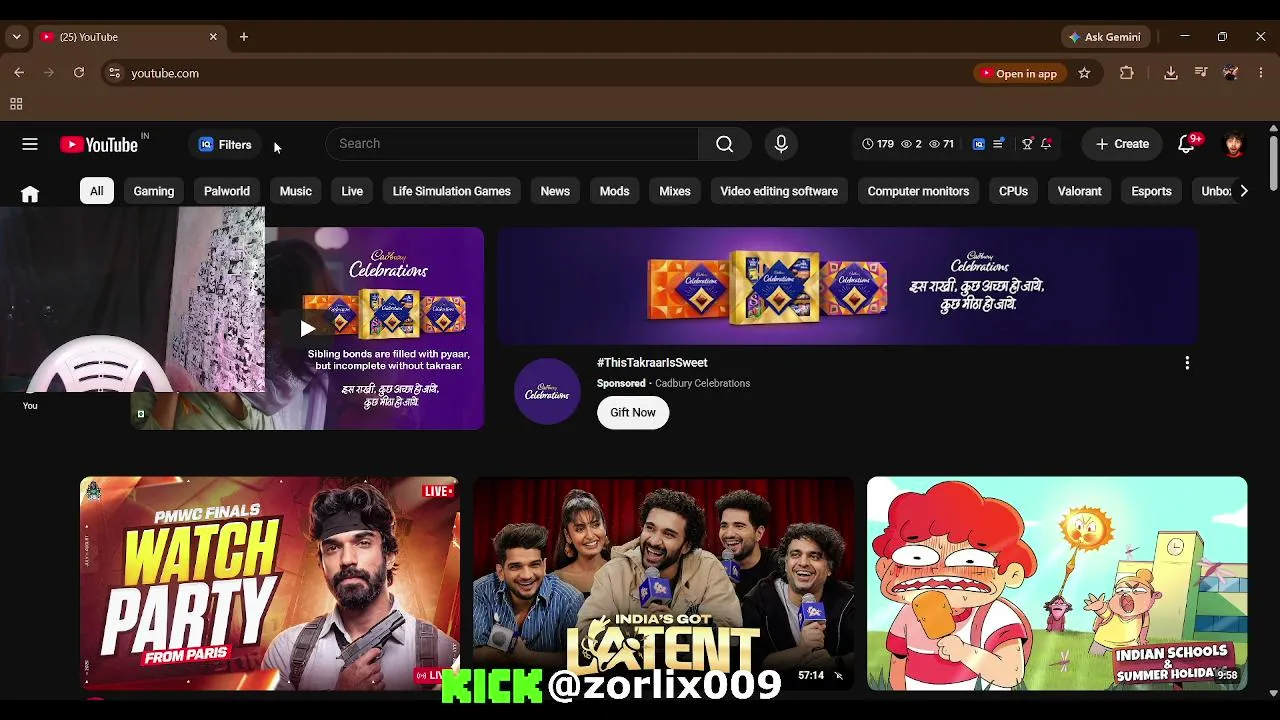Viewport: 1280px width, 720px height.
Task: Open the vidIQ Filters panel
Action: pyautogui.click(x=225, y=144)
